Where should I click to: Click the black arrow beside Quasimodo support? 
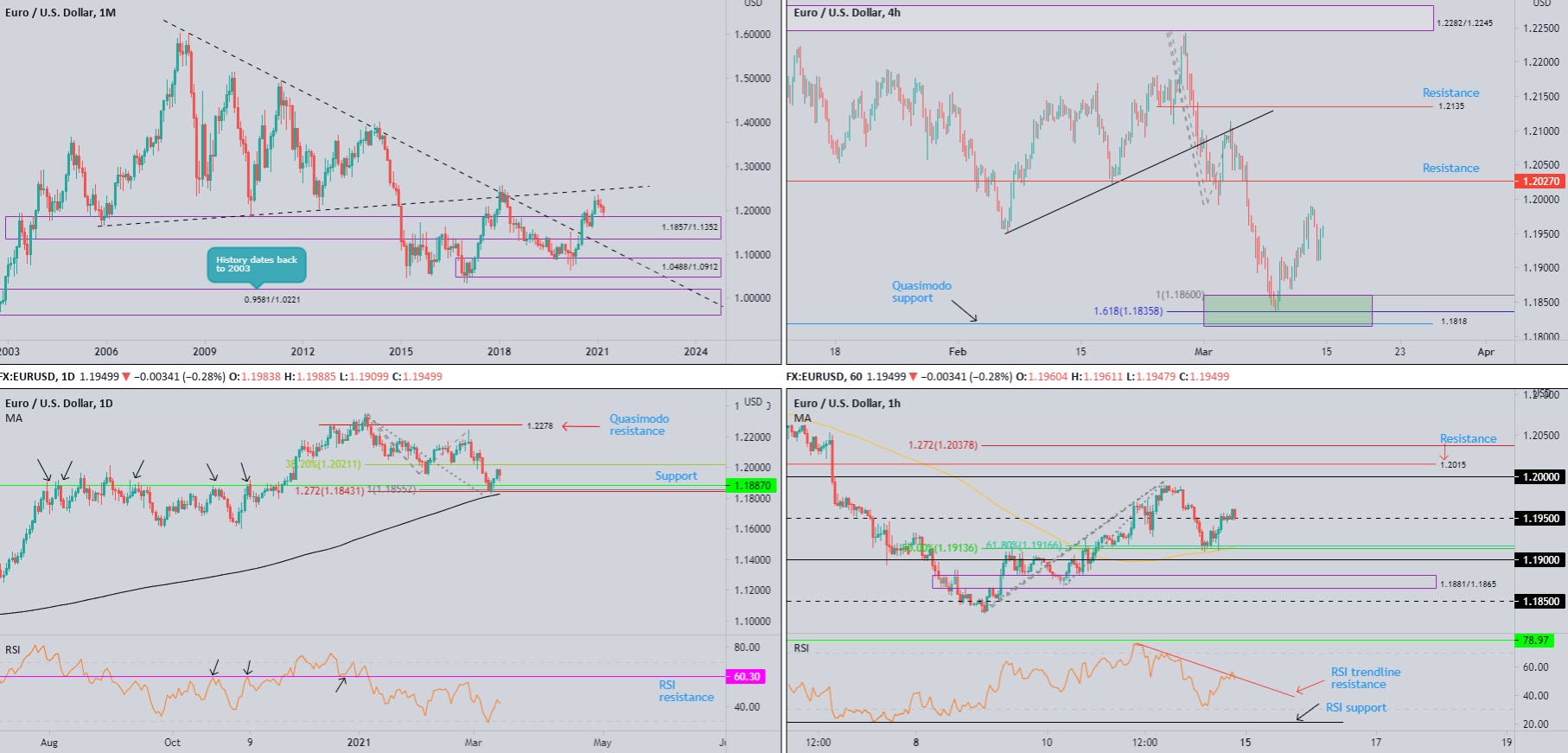pyautogui.click(x=964, y=311)
